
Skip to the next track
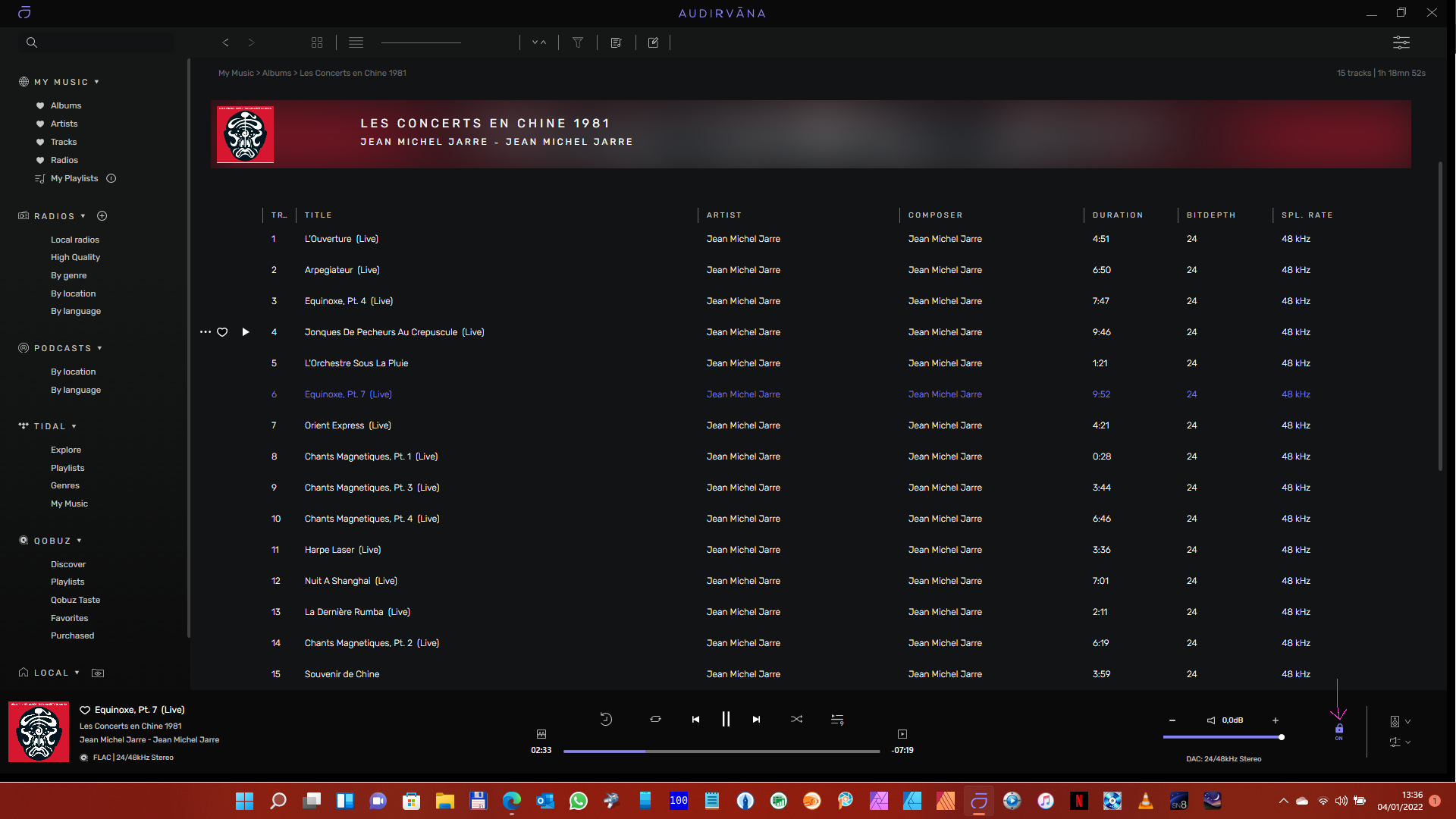pos(756,719)
